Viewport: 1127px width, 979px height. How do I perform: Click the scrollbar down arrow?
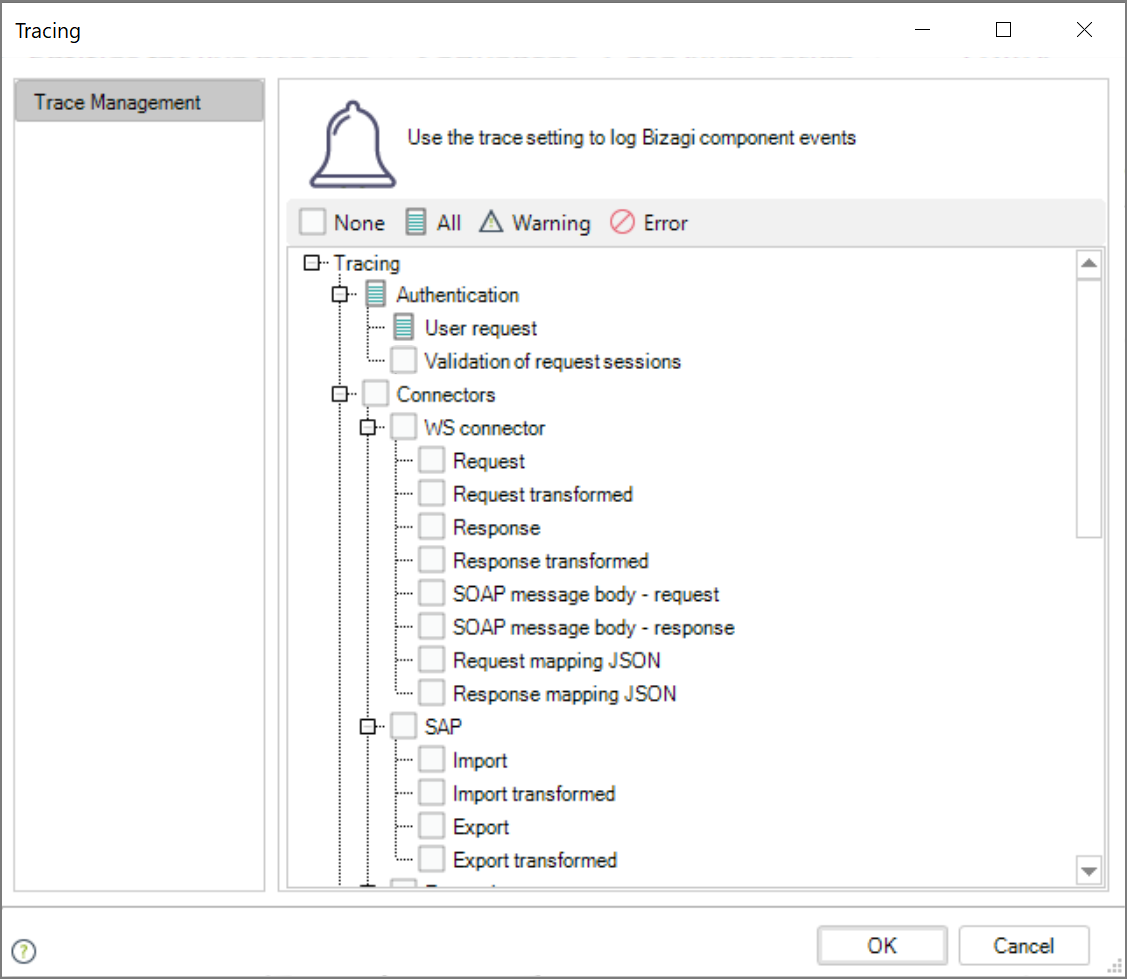click(x=1089, y=870)
